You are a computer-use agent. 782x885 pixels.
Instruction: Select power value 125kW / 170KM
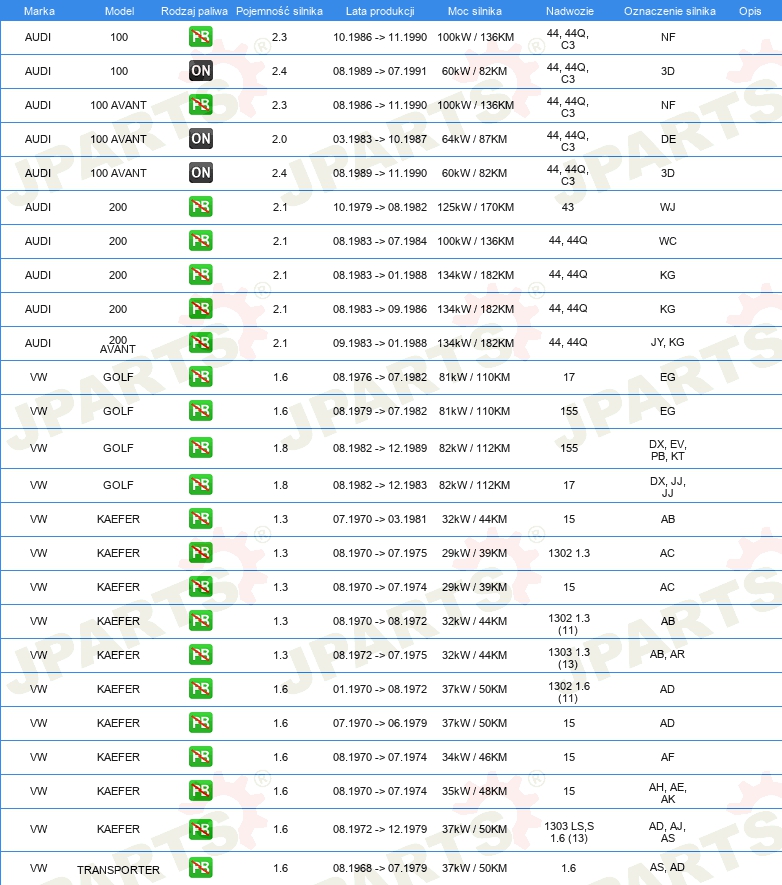(476, 207)
